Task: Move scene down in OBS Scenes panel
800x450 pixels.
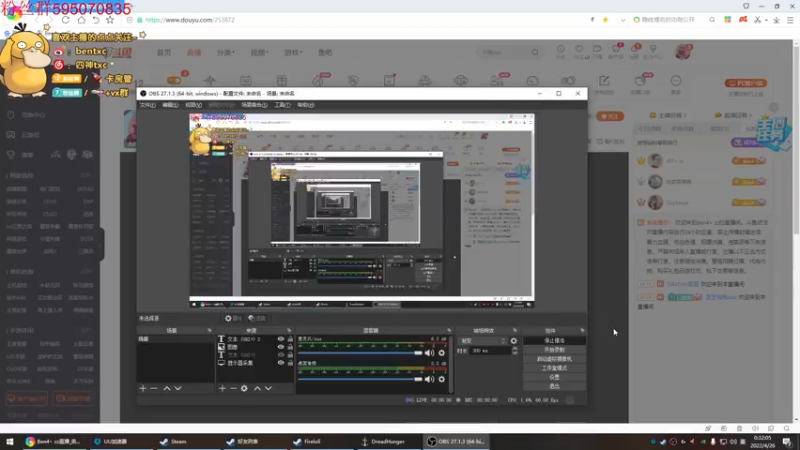Action: 178,388
